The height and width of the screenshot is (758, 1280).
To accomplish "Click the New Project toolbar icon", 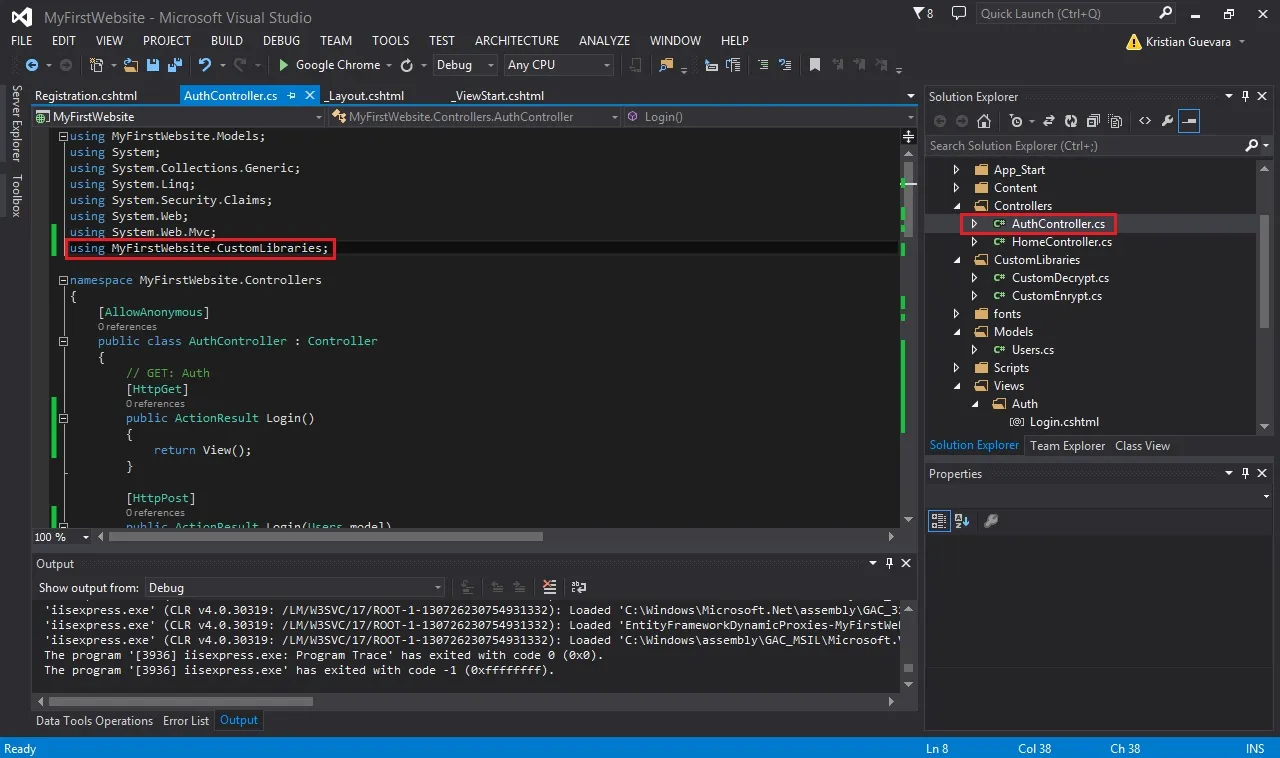I will (96, 65).
